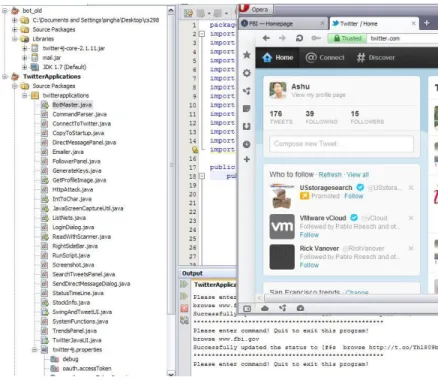This screenshot has width=438, height=380.
Task: Click the plus add panel icon in sidebar
Action: pos(247,159)
